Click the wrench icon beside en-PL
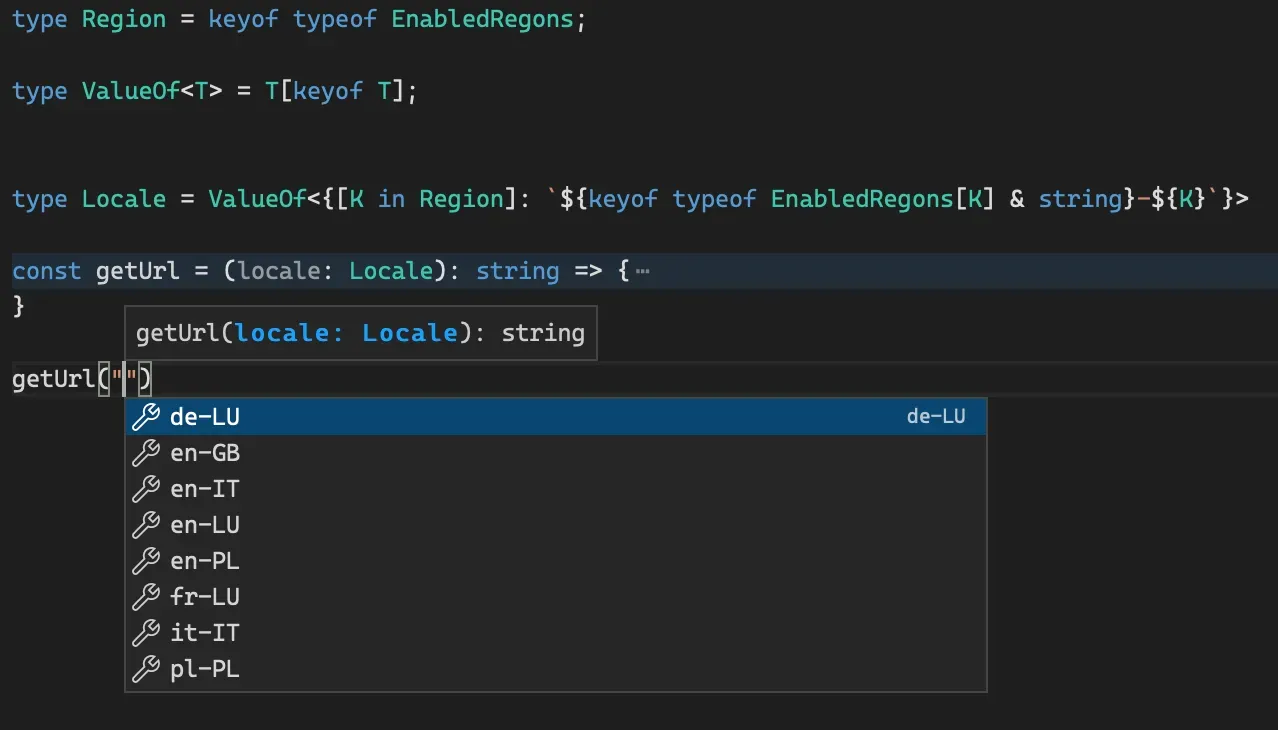Image resolution: width=1278 pixels, height=730 pixels. tap(146, 561)
